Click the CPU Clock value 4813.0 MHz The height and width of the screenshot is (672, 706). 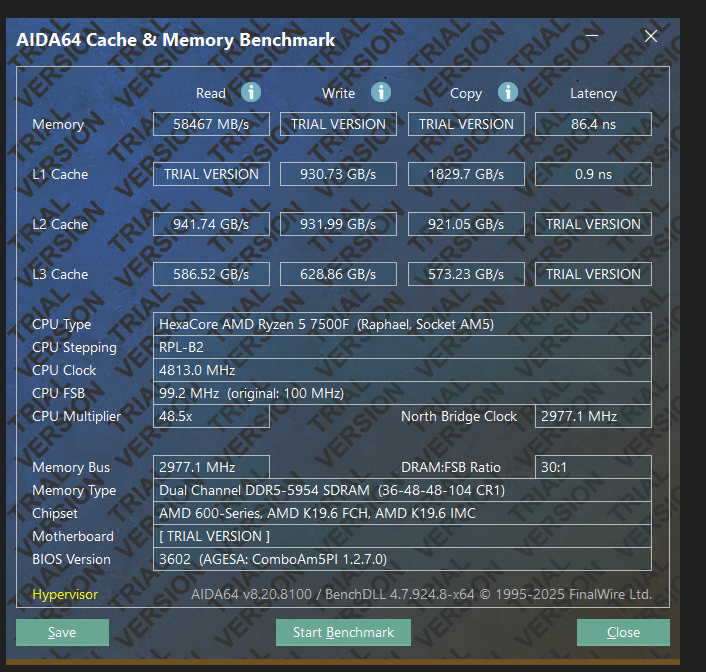[x=402, y=370]
